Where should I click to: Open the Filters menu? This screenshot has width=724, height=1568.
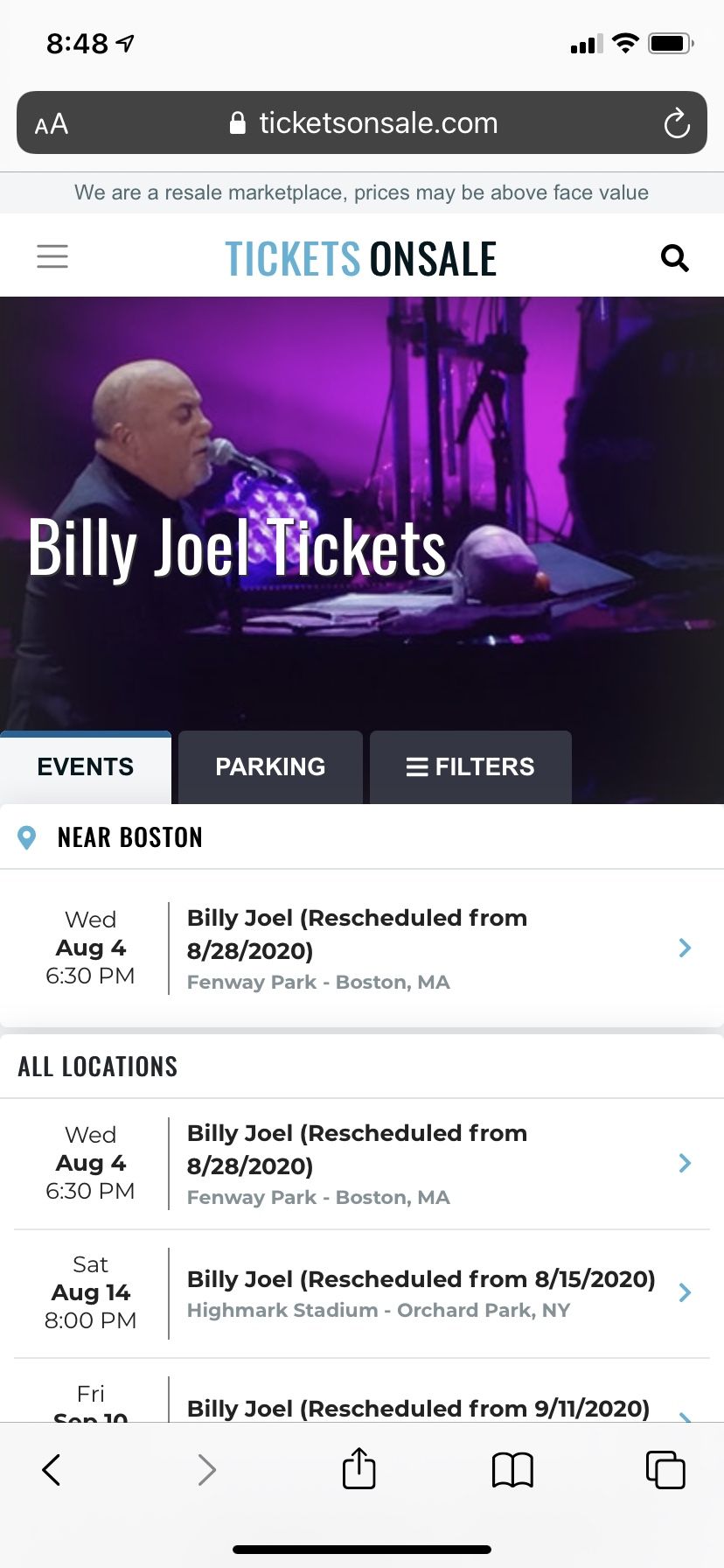[x=470, y=767]
